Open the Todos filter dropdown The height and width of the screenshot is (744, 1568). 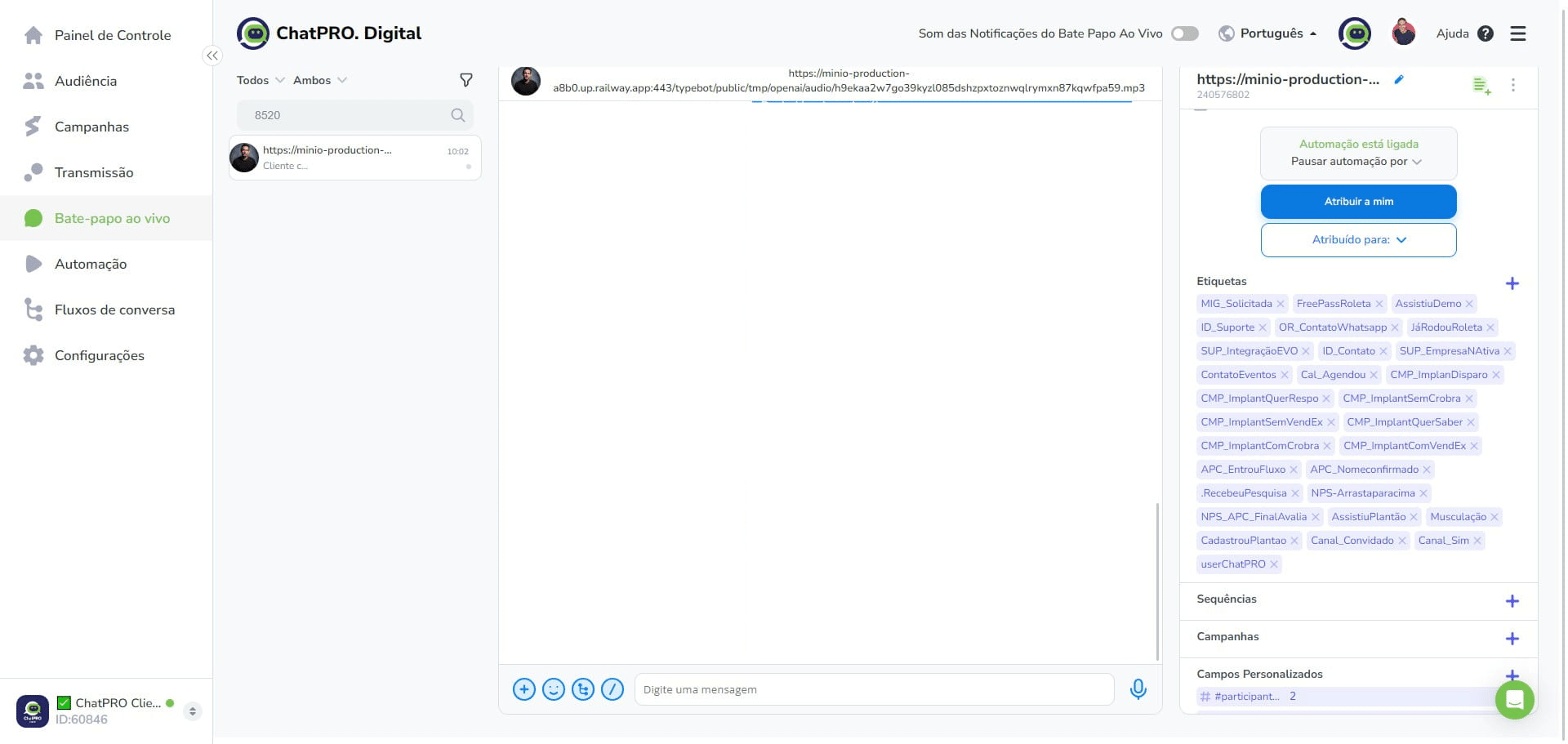click(261, 80)
